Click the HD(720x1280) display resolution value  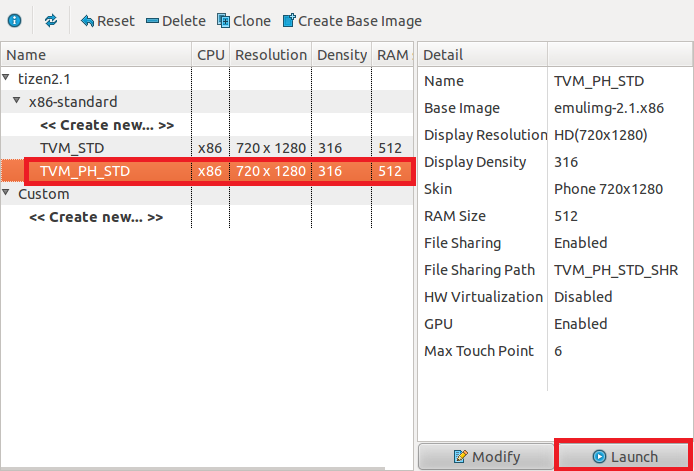click(601, 135)
